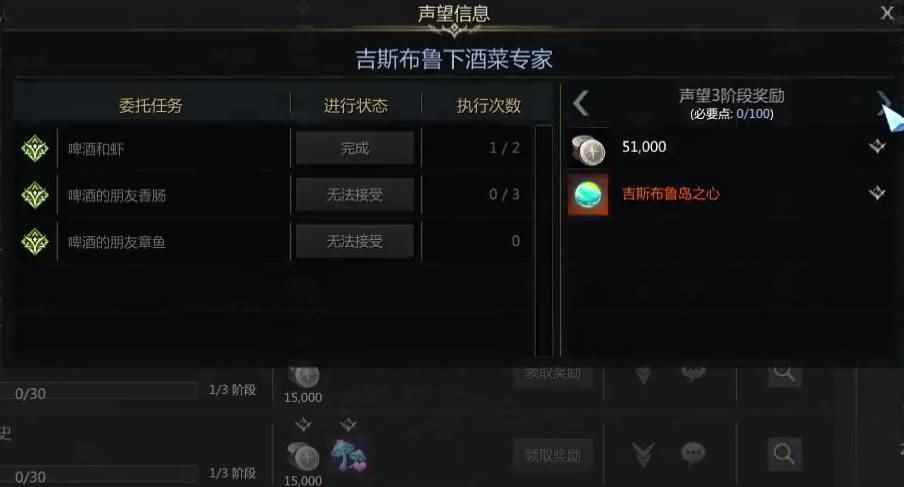Open the magnifier search icon in bottom row
Screen dimensions: 904x487
(784, 454)
